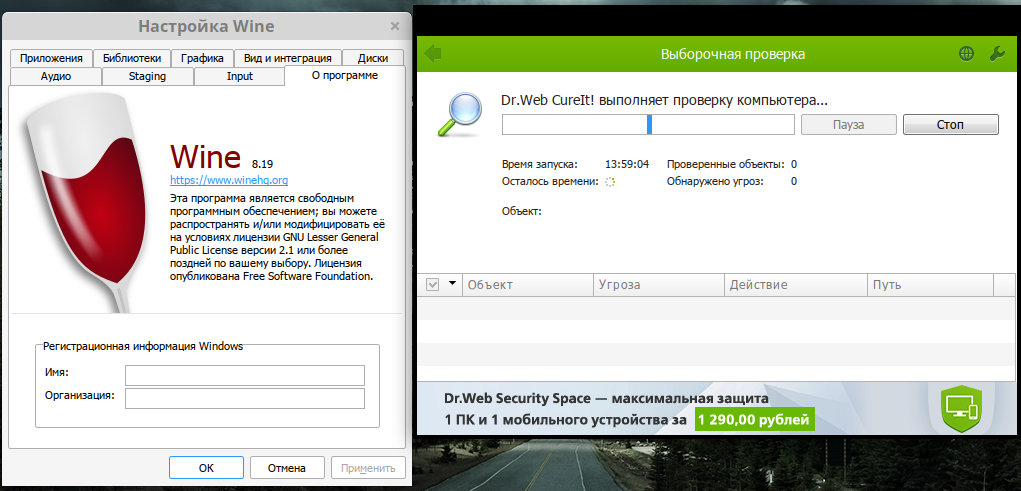1021x491 pixels.
Task: Click the magnifying glass scan icon
Action: coord(461,113)
